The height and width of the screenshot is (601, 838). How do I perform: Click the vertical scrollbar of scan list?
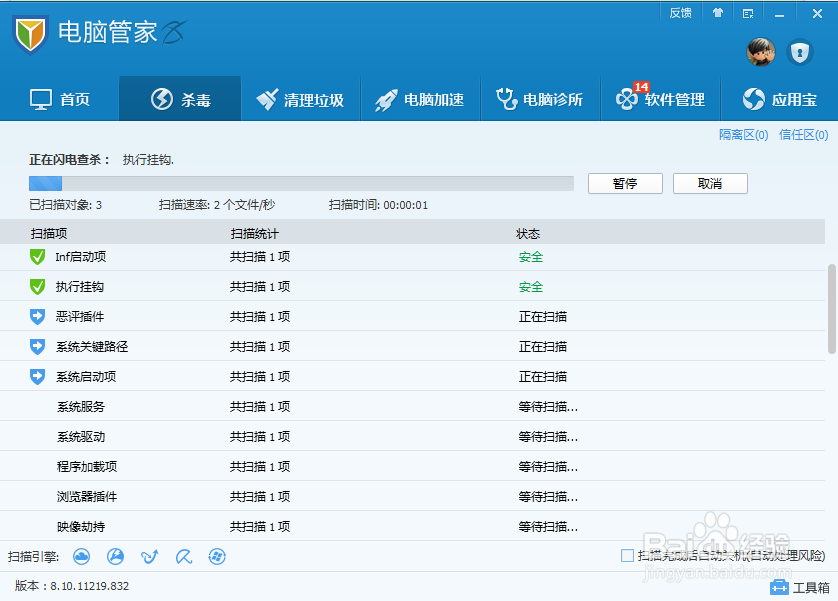pos(832,309)
